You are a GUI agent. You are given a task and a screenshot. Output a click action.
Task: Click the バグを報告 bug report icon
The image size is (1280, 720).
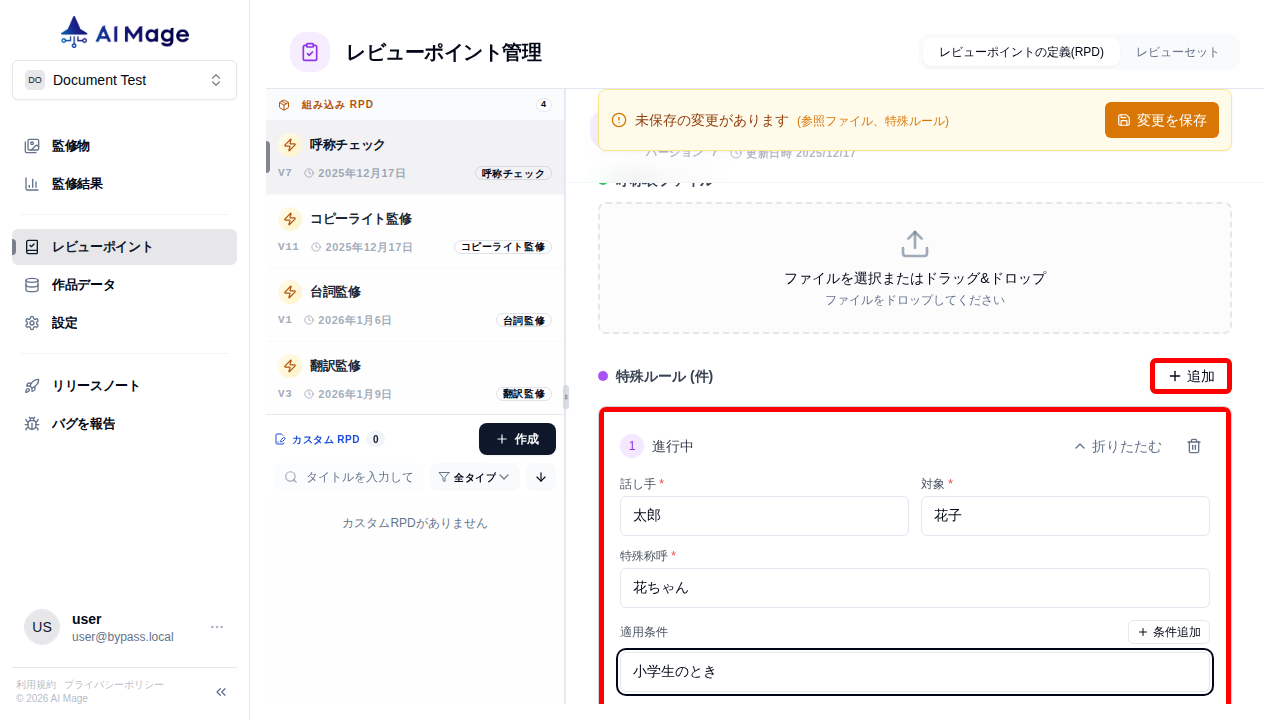point(31,423)
